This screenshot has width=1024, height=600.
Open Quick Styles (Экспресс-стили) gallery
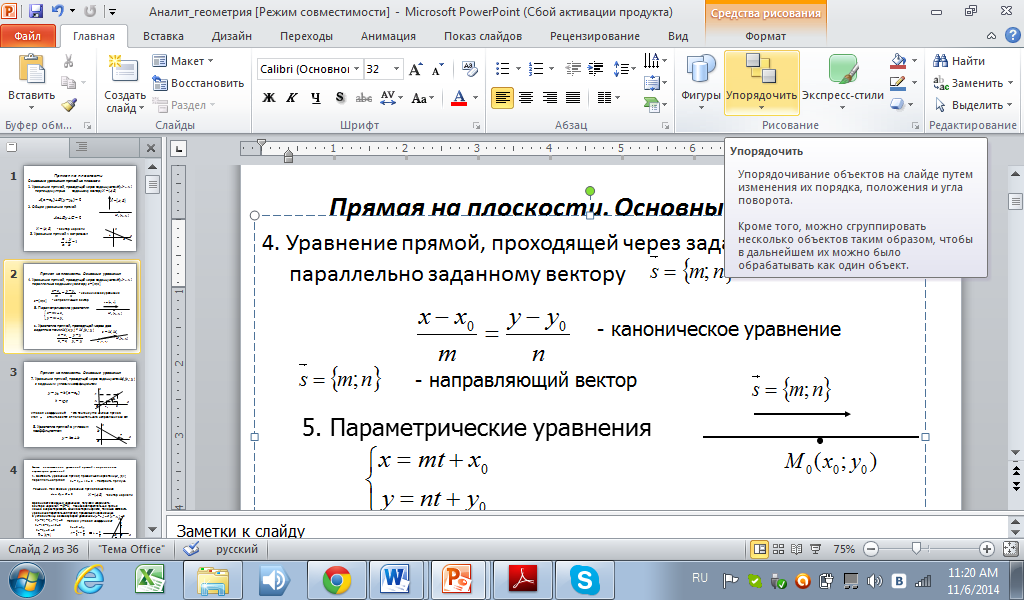click(843, 81)
